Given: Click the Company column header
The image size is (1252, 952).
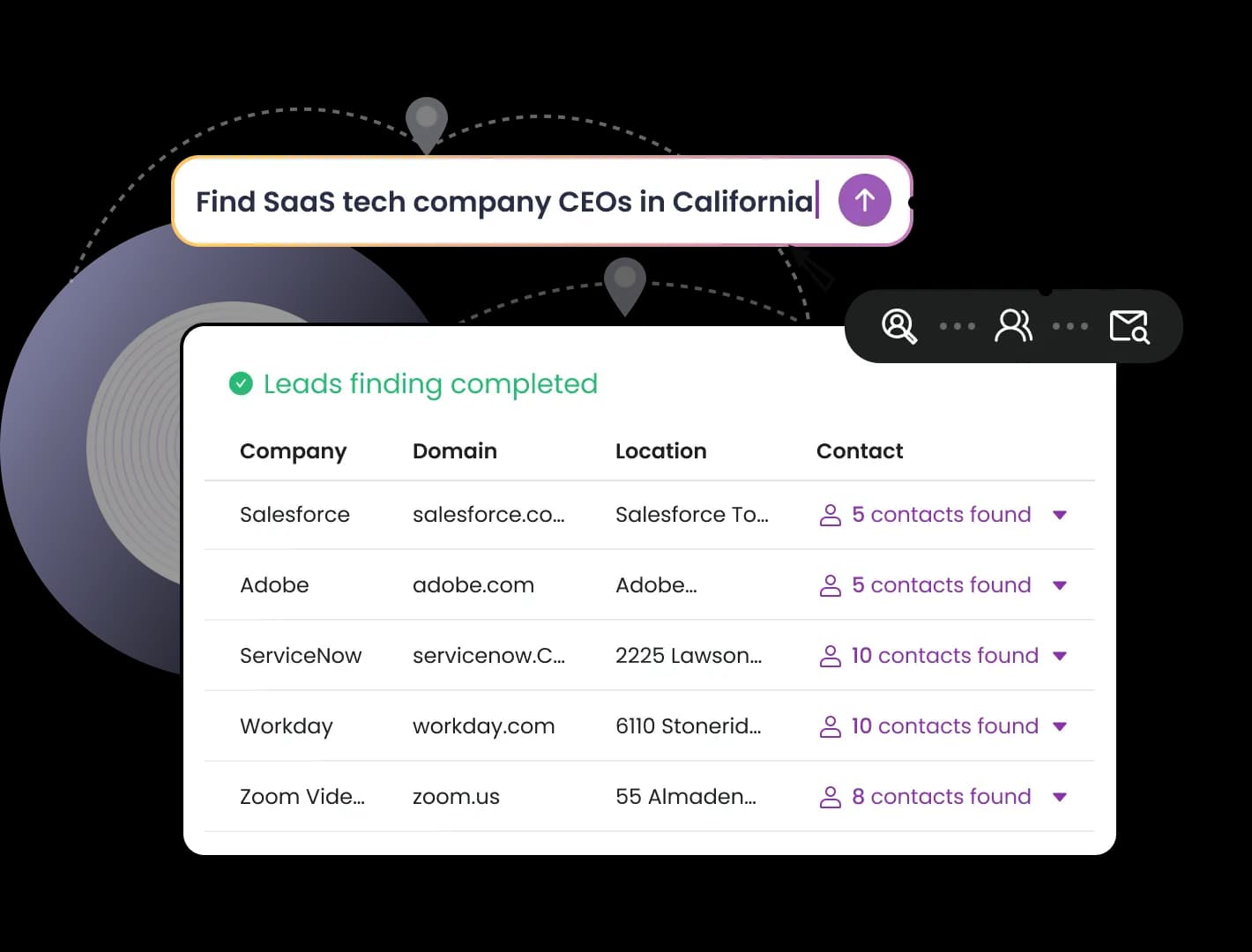Looking at the screenshot, I should point(294,451).
